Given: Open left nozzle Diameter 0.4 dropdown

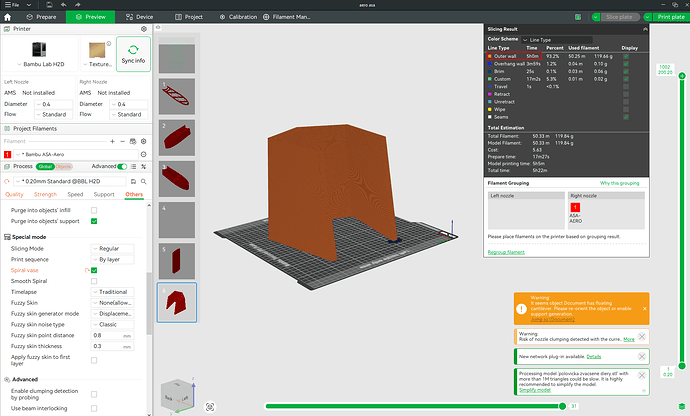Looking at the screenshot, I should 54,104.
